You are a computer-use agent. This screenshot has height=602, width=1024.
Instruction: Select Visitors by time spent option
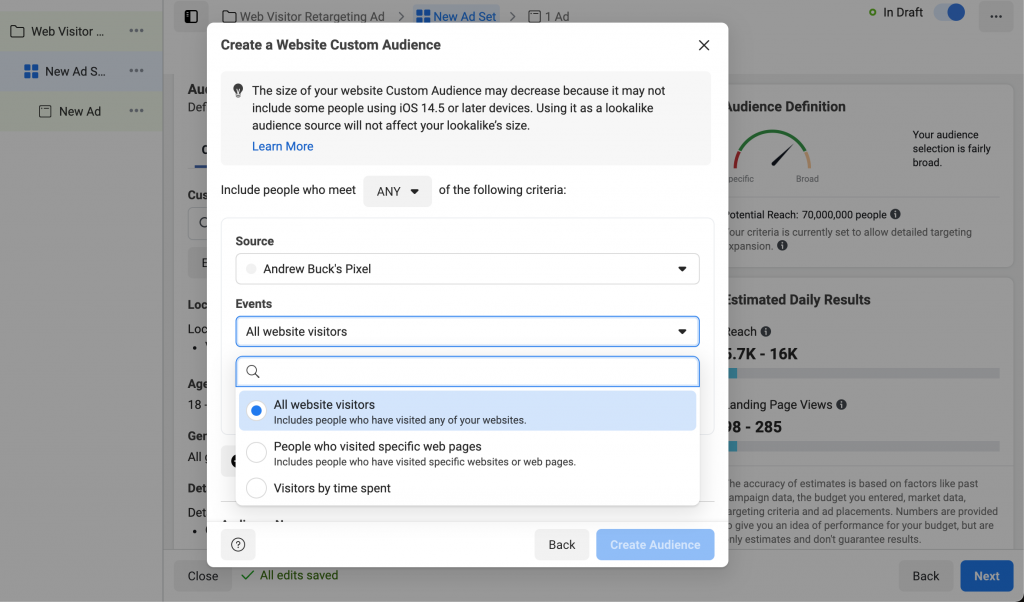tap(257, 488)
